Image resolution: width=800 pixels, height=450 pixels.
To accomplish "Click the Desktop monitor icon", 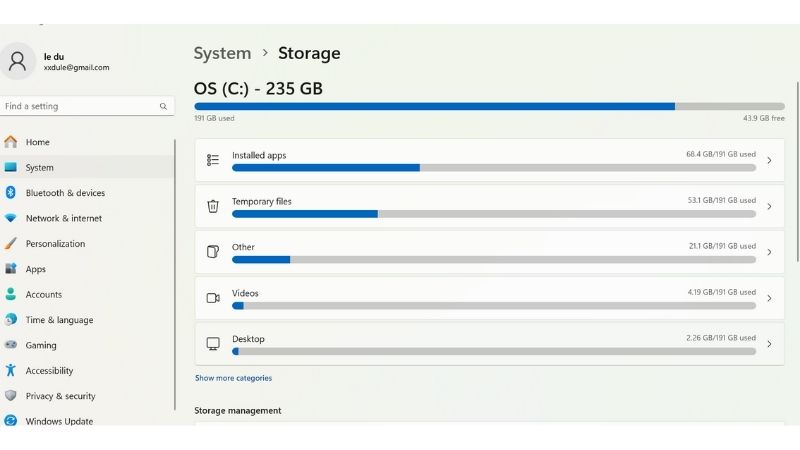I will [212, 344].
